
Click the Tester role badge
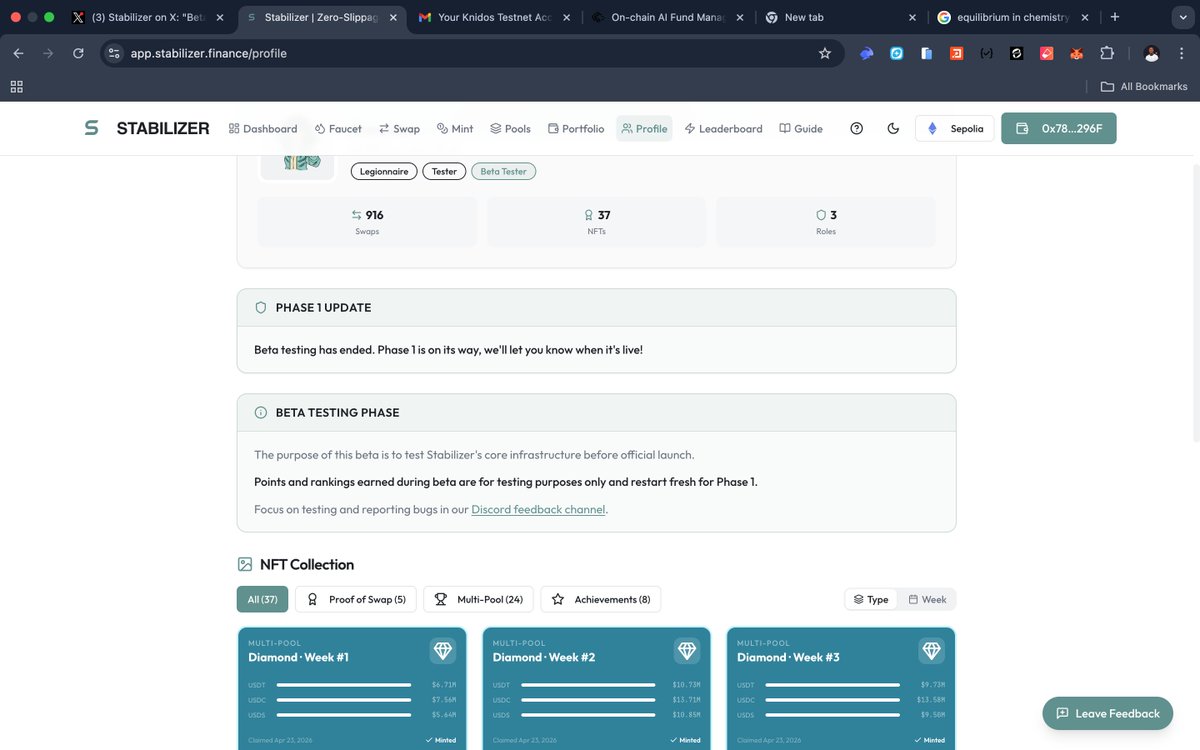tap(444, 171)
